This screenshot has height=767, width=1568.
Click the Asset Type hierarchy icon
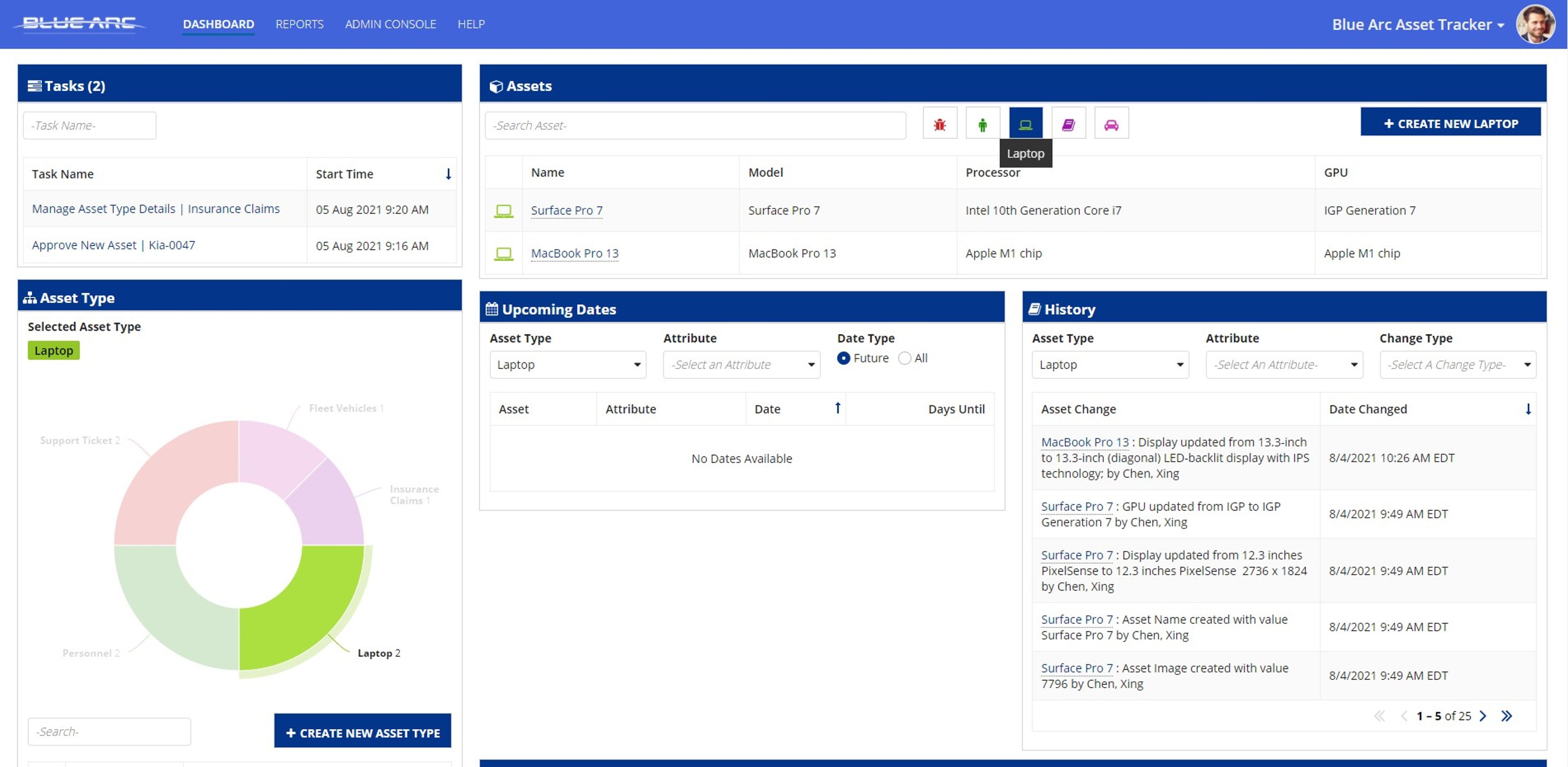[30, 298]
